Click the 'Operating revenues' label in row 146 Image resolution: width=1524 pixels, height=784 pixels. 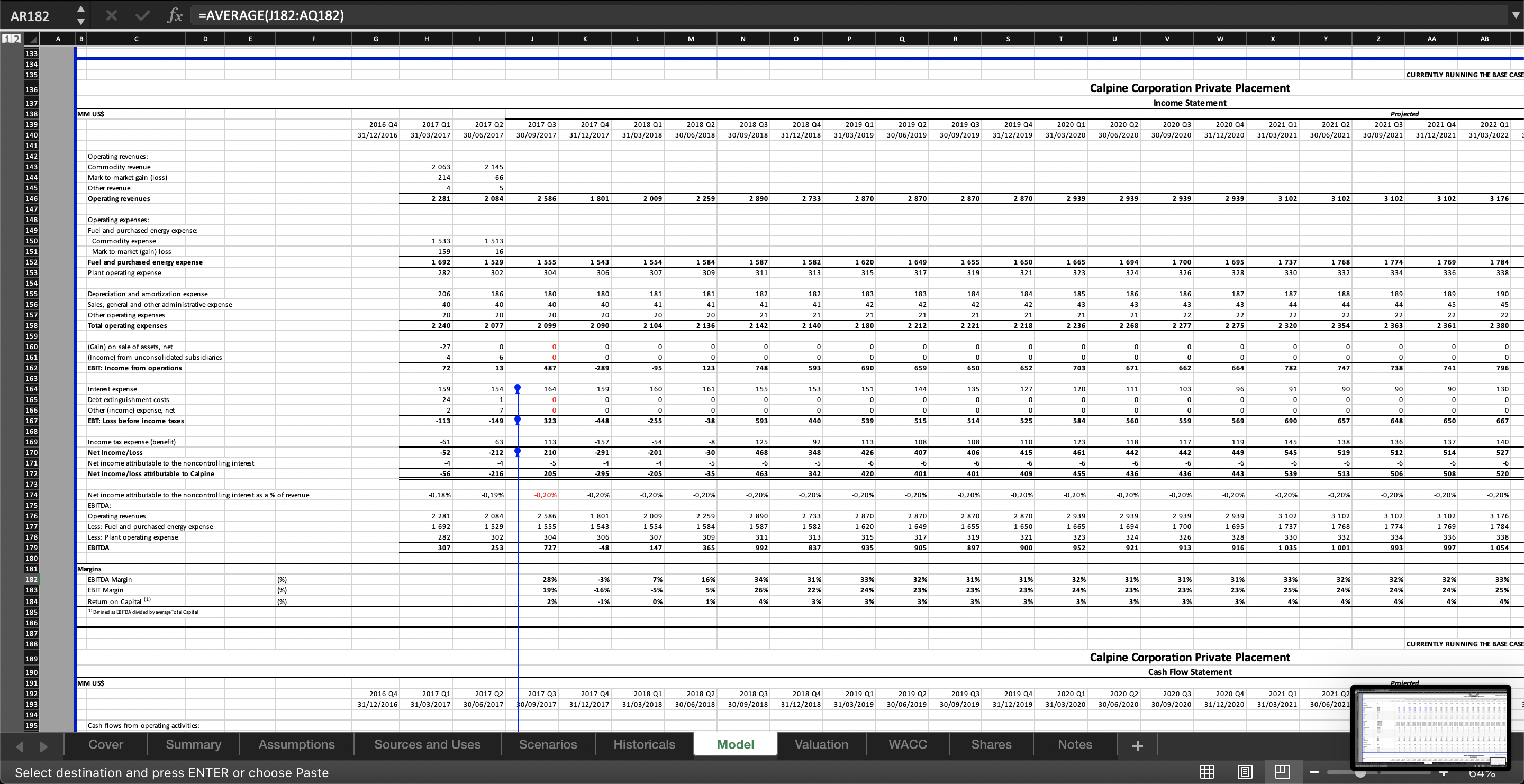tap(119, 199)
